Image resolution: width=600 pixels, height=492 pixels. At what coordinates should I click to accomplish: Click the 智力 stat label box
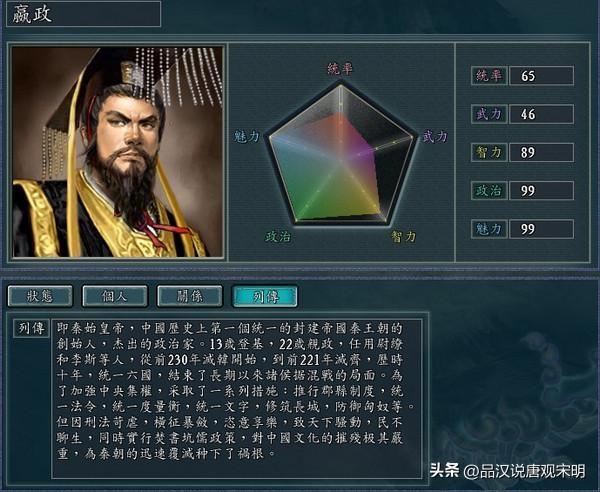(489, 152)
